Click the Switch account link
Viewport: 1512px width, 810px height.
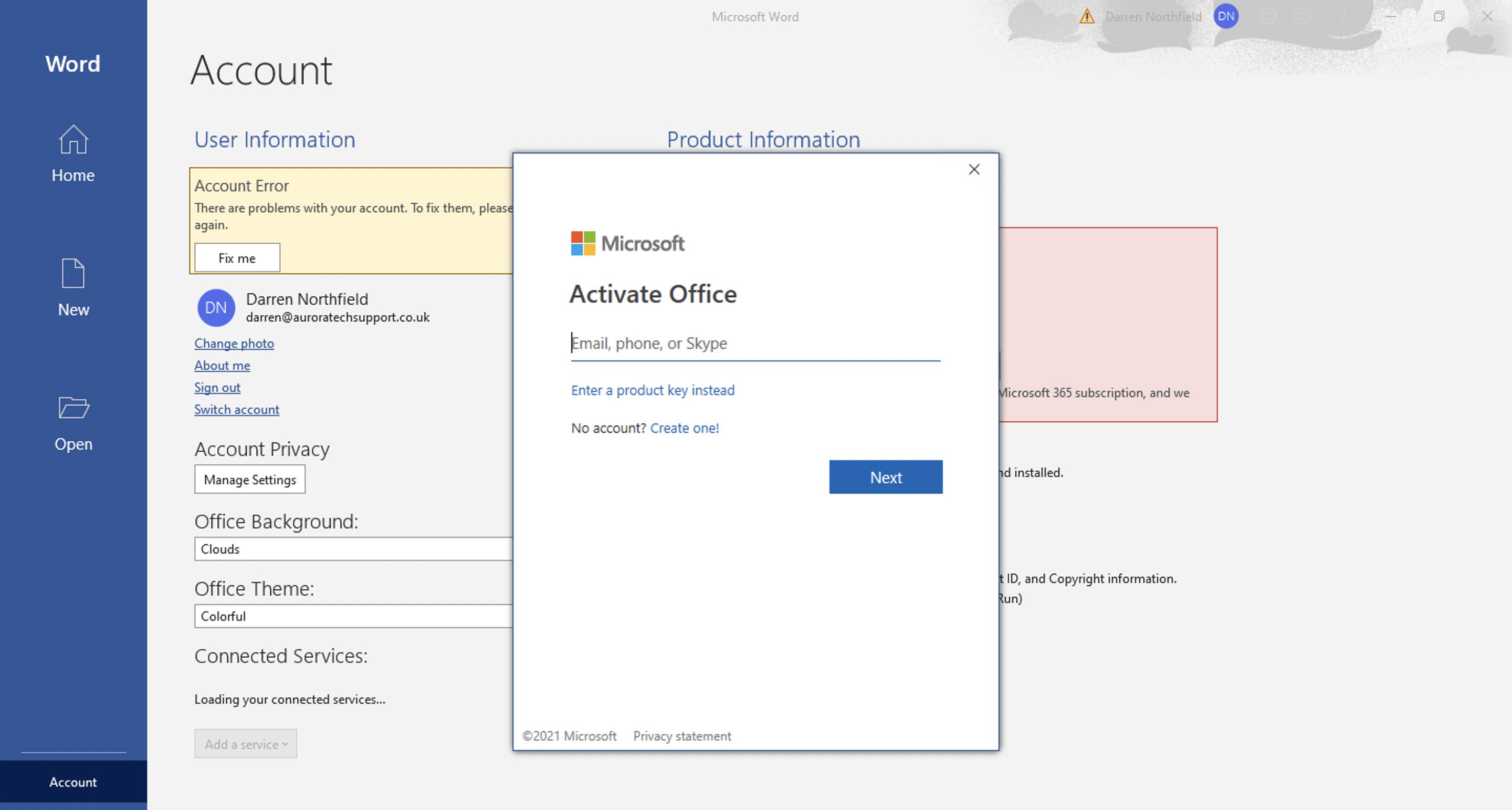click(x=236, y=409)
